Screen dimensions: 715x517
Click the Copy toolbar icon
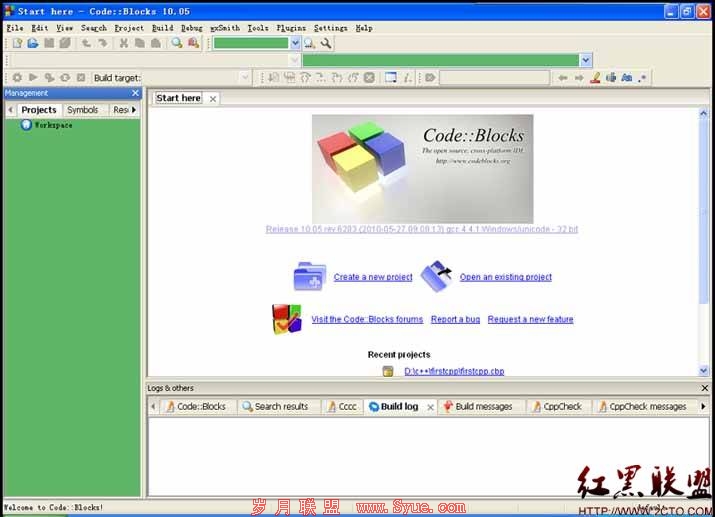140,43
